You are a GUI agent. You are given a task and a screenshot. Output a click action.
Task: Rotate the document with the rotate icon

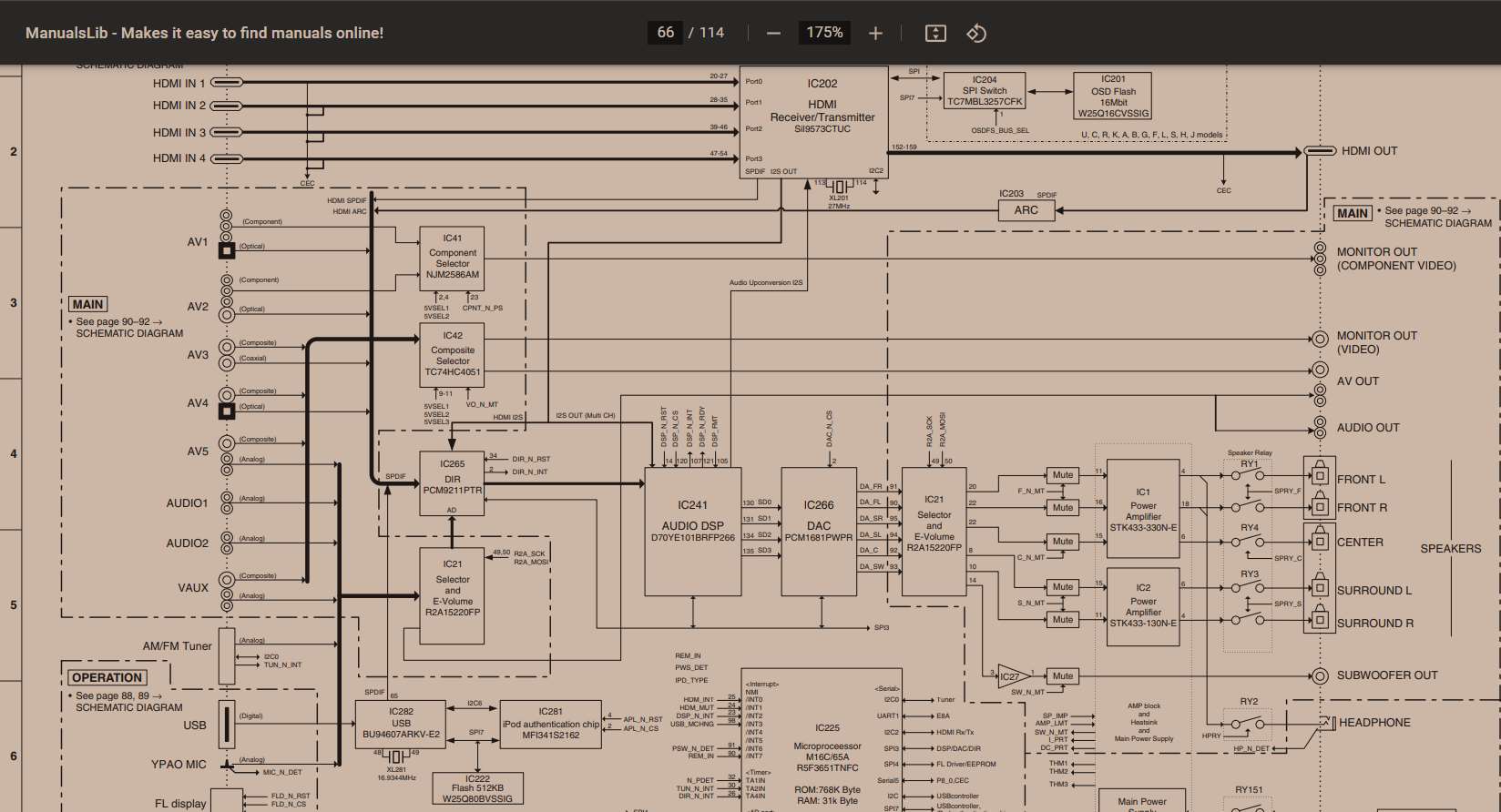[x=976, y=33]
